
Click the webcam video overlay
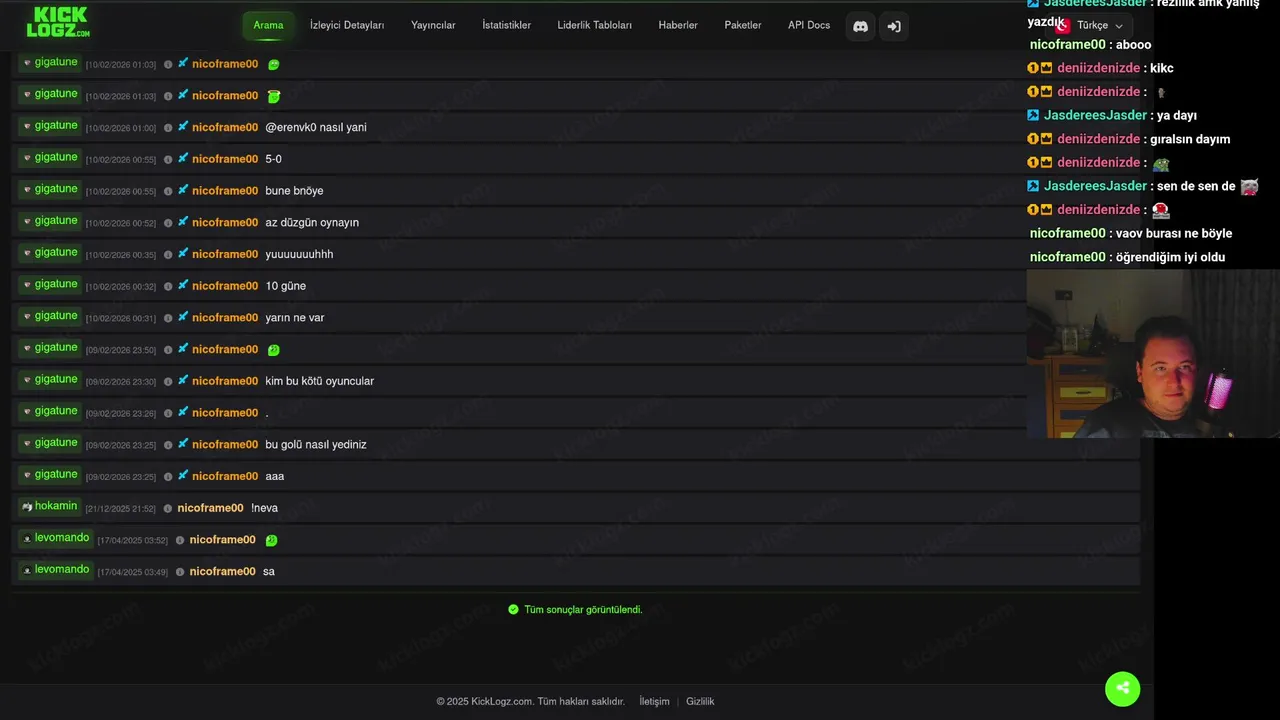[x=1153, y=354]
